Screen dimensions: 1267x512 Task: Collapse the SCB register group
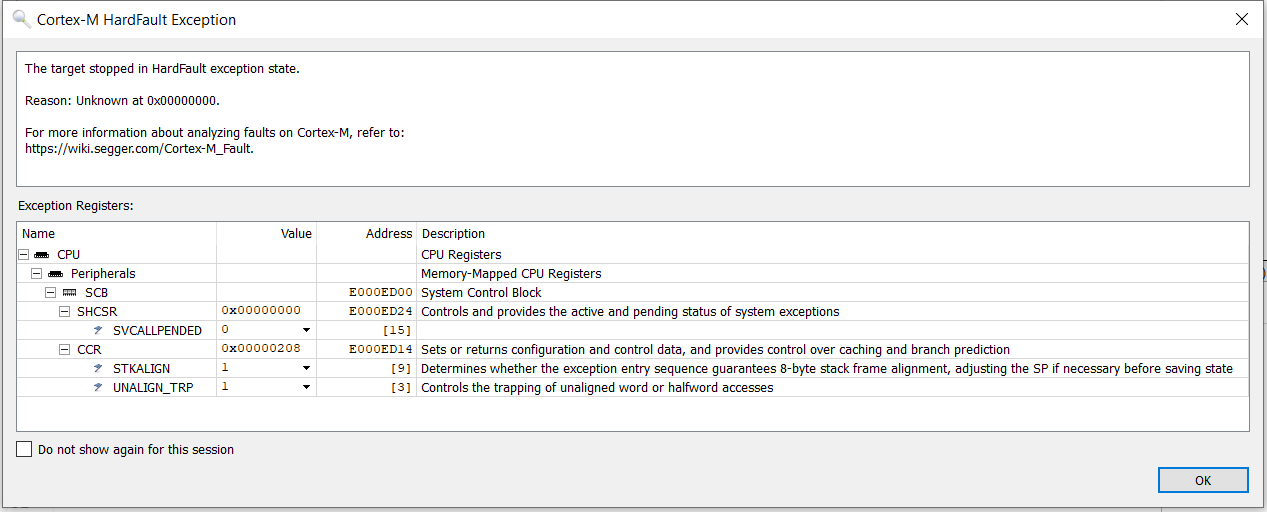tap(52, 292)
